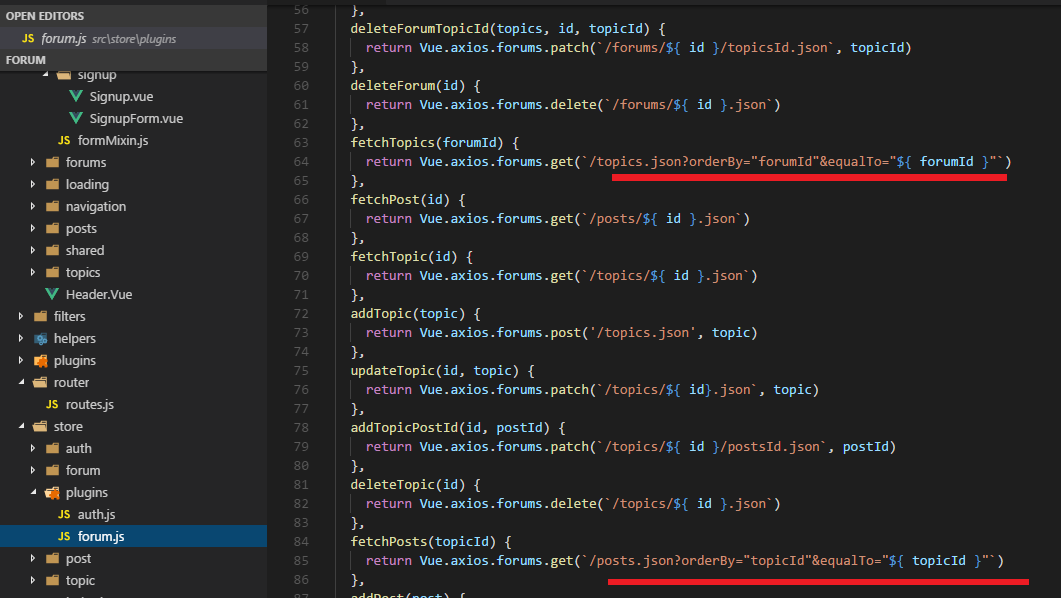Image resolution: width=1061 pixels, height=598 pixels.
Task: Click the Vue icon beside Header.Vue
Action: (x=52, y=294)
